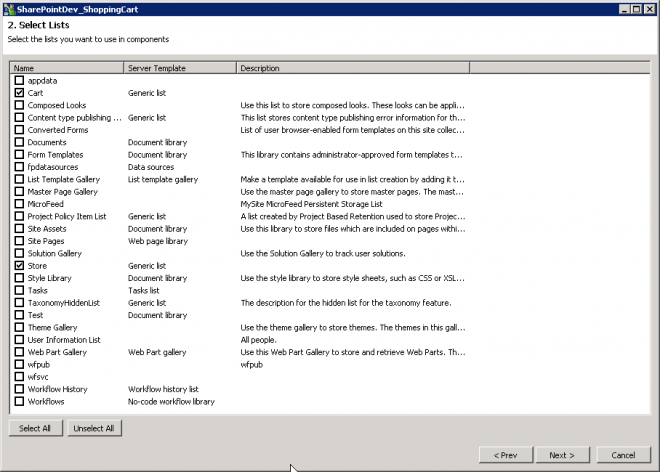Screen dimensions: 660x472
Task: Uncheck the Store list checkbox
Action: click(19, 265)
